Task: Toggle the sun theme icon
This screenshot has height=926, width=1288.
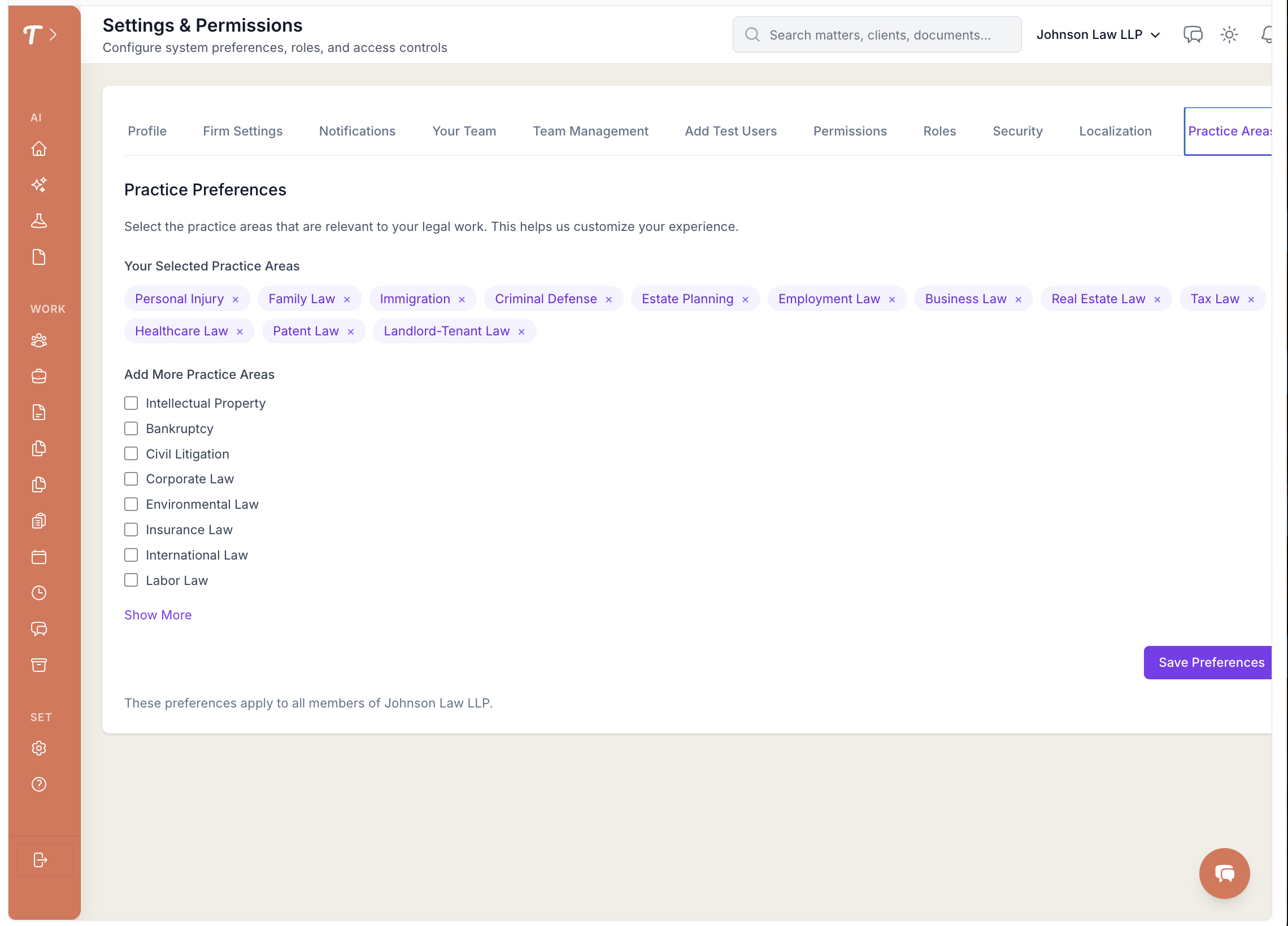Action: tap(1229, 34)
